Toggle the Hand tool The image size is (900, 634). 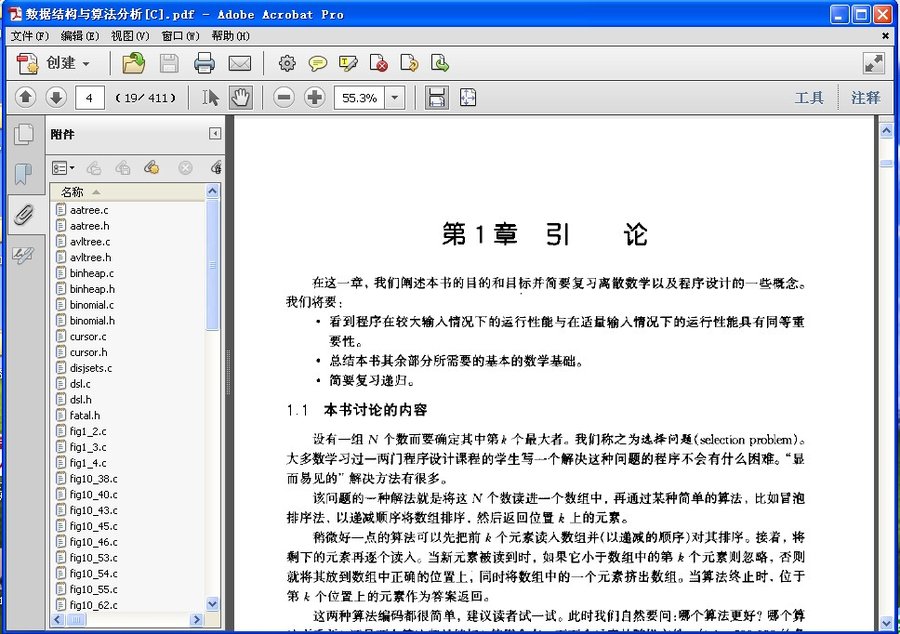coord(240,97)
